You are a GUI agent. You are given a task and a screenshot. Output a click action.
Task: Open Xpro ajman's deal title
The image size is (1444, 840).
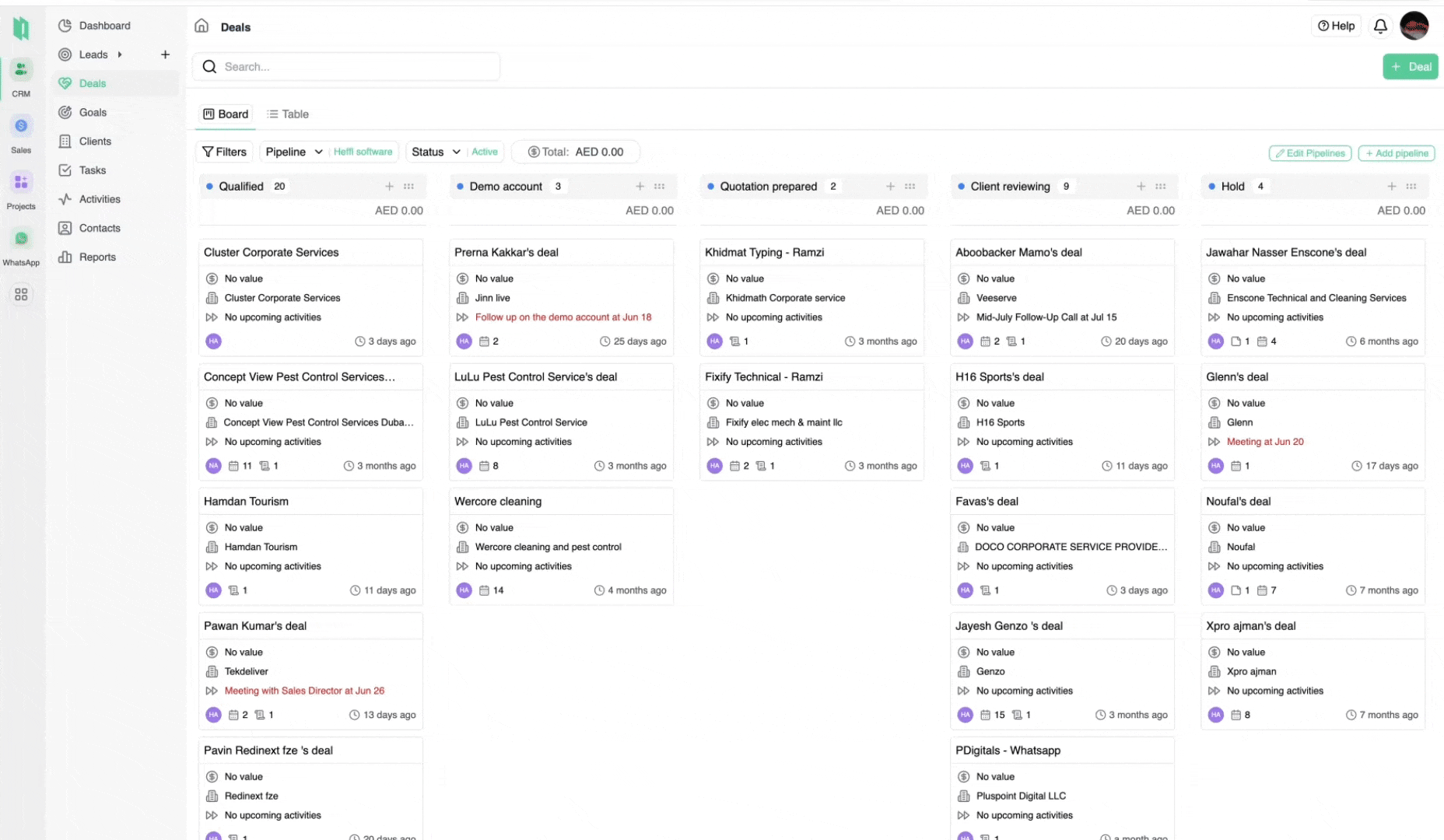[x=1251, y=625]
